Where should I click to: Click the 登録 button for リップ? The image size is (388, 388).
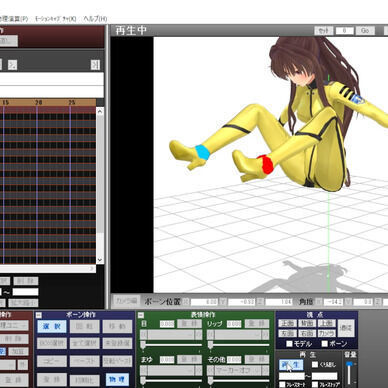(257, 323)
